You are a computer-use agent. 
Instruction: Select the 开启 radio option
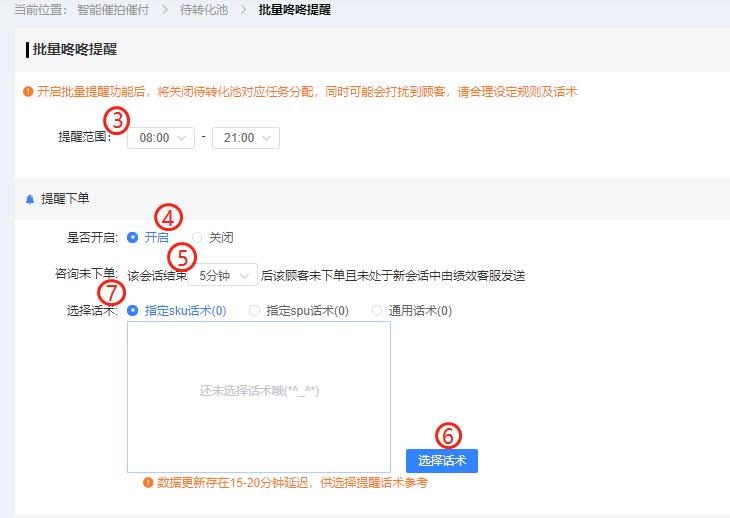click(148, 237)
